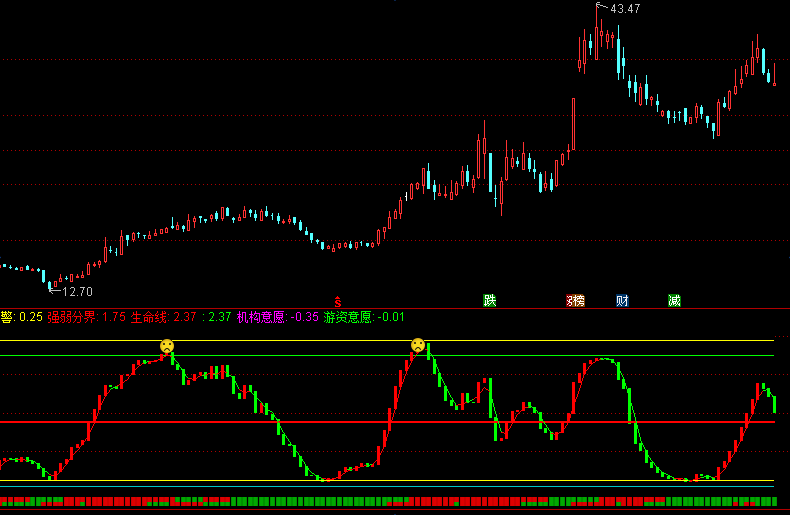Click the upper yellow horizontal warning line
The height and width of the screenshot is (515, 790).
[387, 341]
